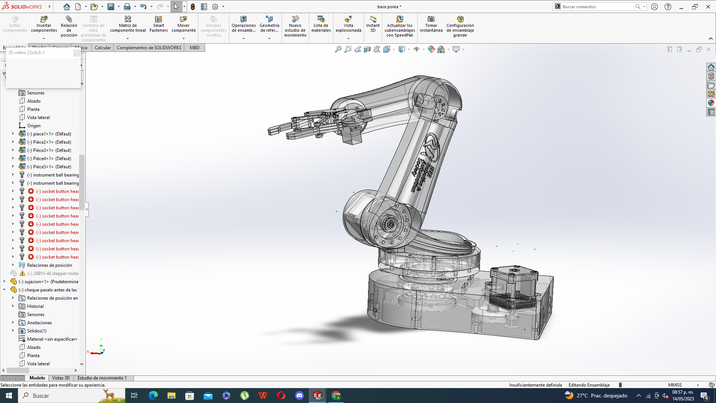
Task: Click Mover componente
Action: point(184,24)
